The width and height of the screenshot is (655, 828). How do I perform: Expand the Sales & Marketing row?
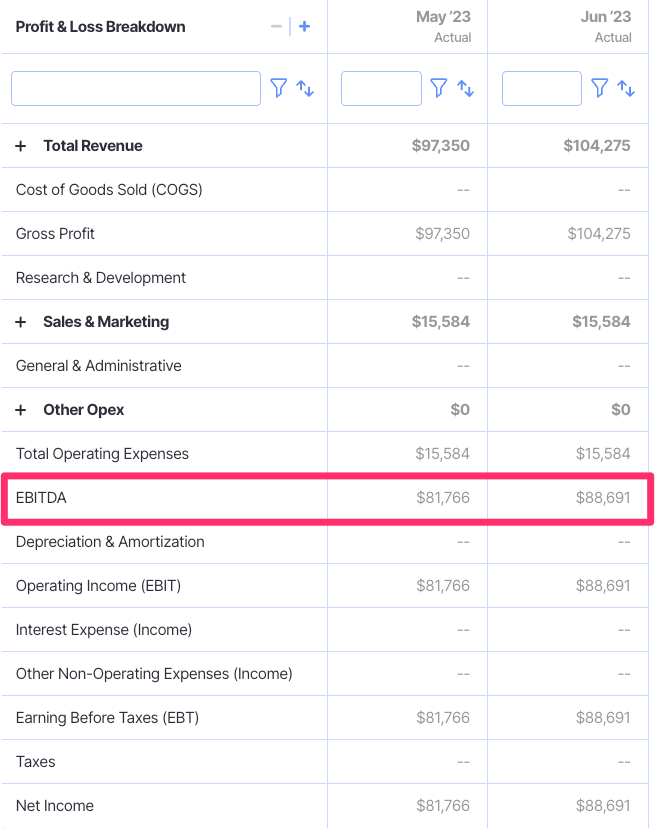pyautogui.click(x=20, y=321)
